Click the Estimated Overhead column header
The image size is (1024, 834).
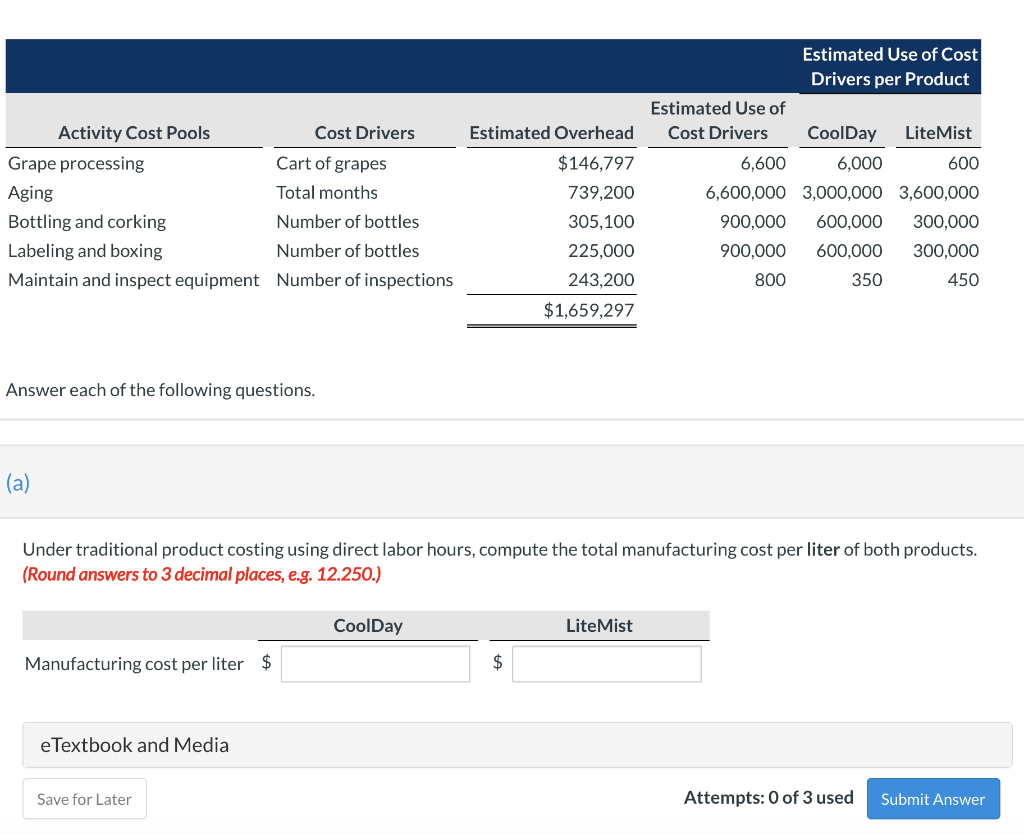coord(551,133)
